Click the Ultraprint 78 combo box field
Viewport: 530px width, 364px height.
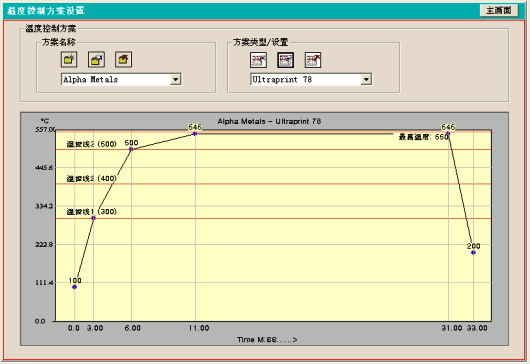(x=311, y=79)
